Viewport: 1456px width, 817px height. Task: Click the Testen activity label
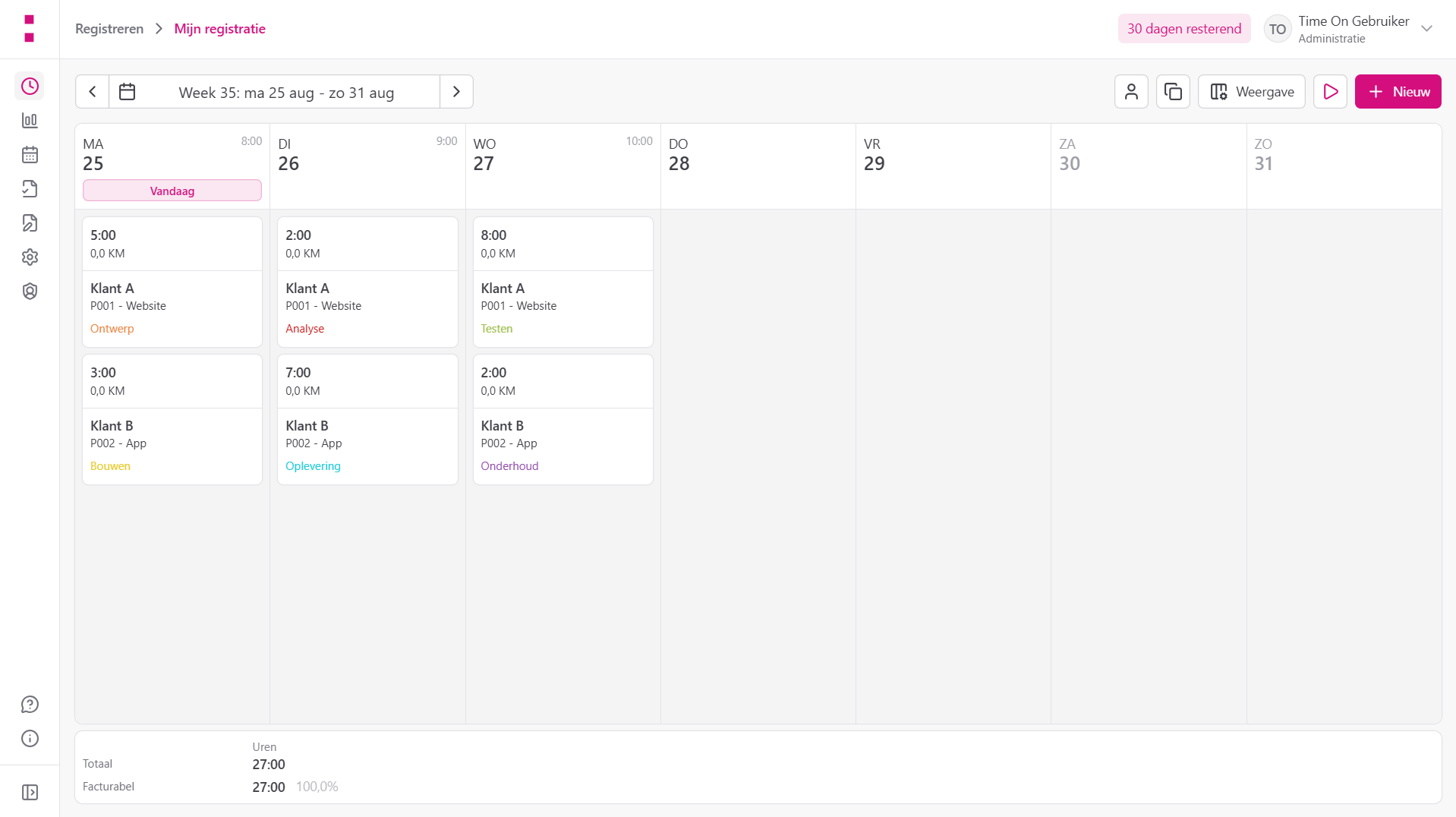click(496, 329)
